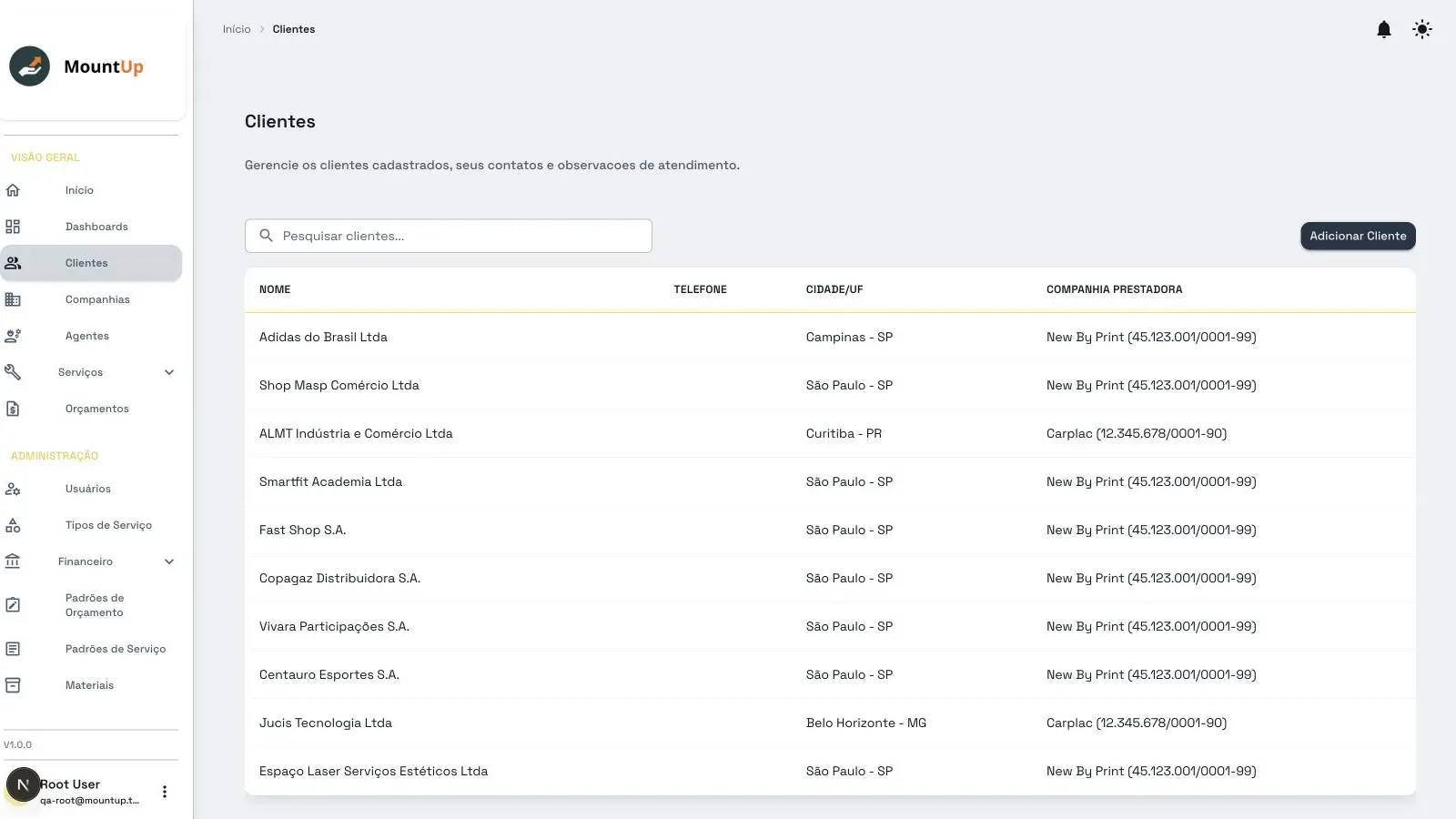Expand the Financeiro submenu chevron
The height and width of the screenshot is (819, 1456).
(169, 561)
